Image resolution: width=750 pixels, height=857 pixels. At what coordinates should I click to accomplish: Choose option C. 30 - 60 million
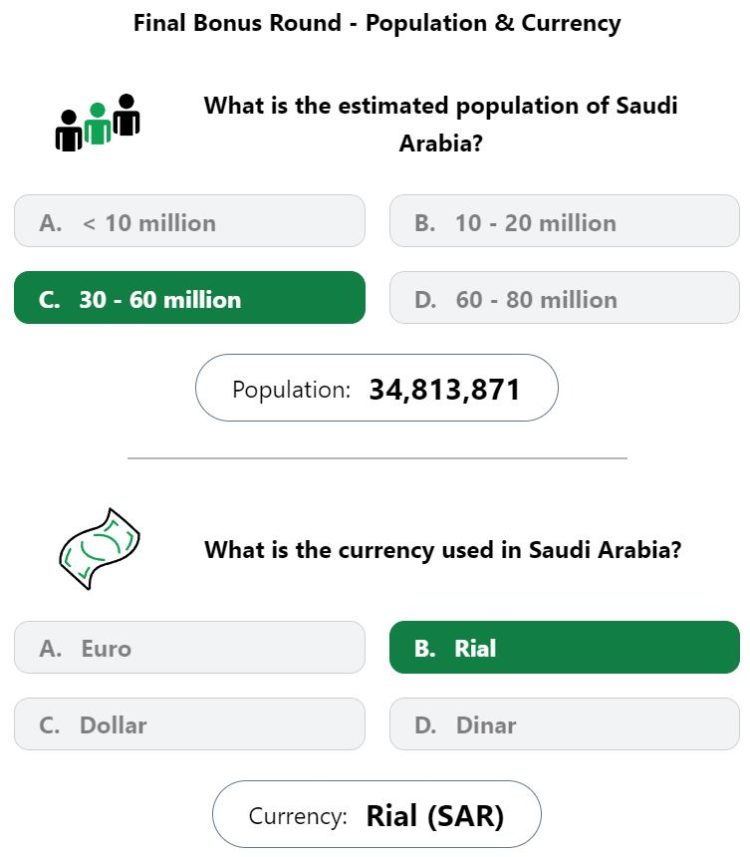coord(190,297)
